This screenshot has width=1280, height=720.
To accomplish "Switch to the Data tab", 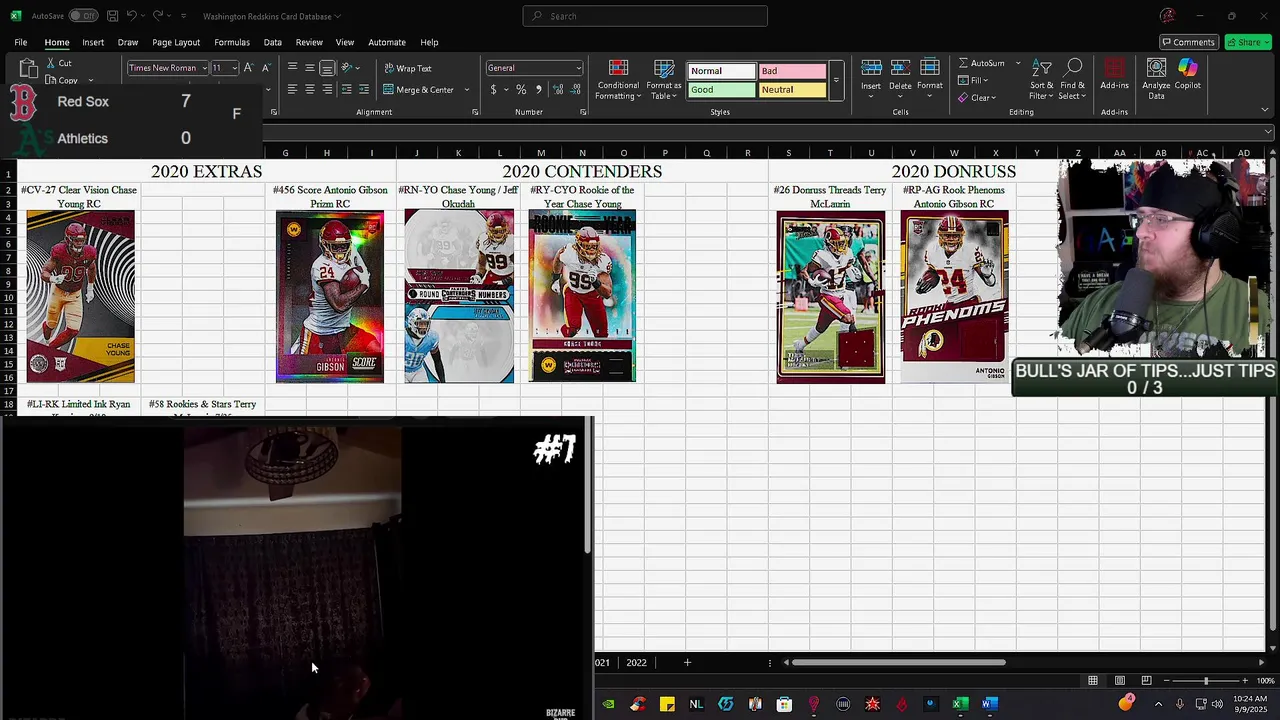I will 272,42.
